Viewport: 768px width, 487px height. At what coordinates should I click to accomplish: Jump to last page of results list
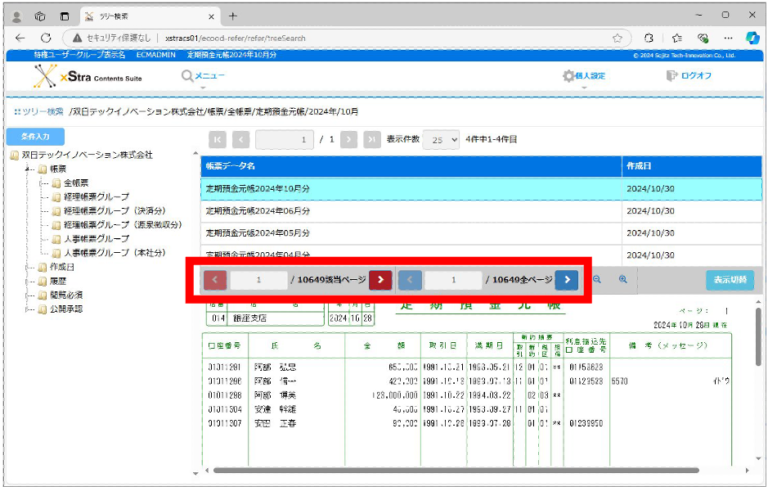pyautogui.click(x=372, y=140)
